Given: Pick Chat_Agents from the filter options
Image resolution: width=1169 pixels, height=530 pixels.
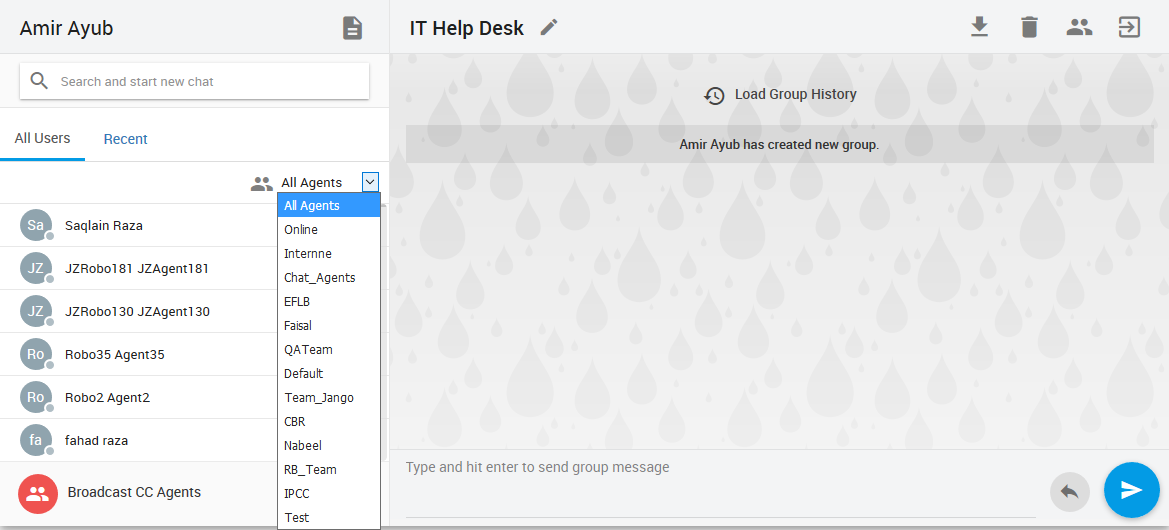Looking at the screenshot, I should point(319,278).
